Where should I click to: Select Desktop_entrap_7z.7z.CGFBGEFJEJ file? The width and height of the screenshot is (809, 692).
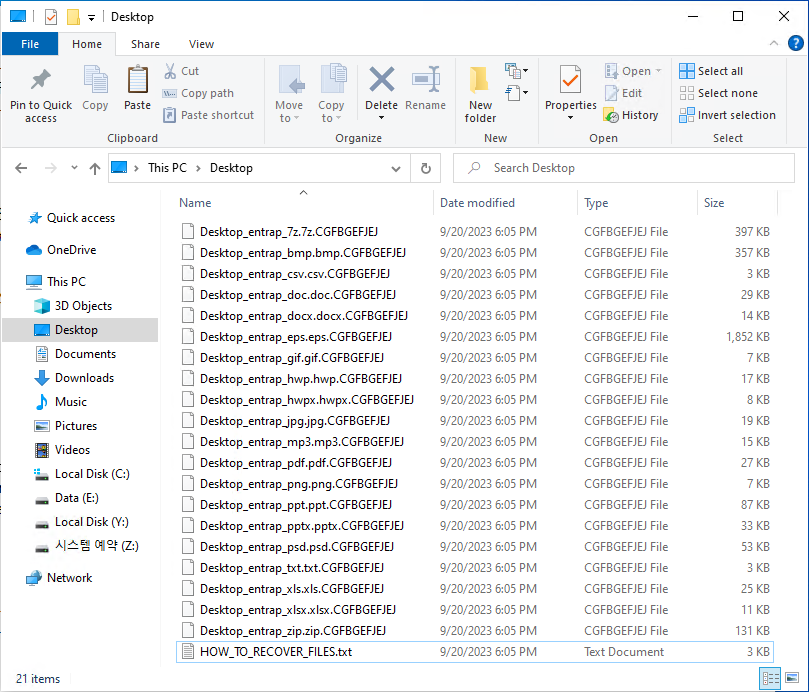tap(475, 232)
